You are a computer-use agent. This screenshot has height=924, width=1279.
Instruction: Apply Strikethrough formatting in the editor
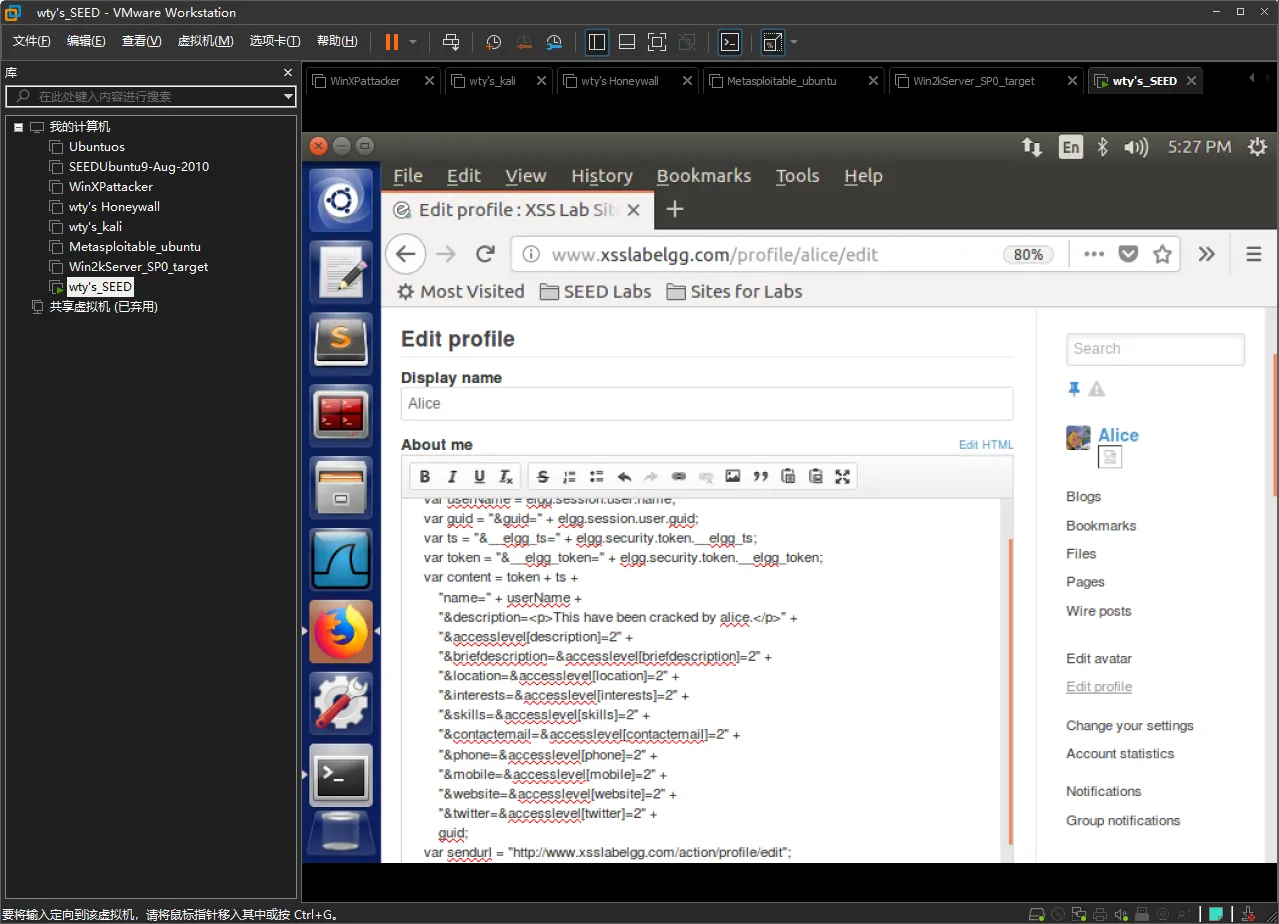pyautogui.click(x=543, y=476)
